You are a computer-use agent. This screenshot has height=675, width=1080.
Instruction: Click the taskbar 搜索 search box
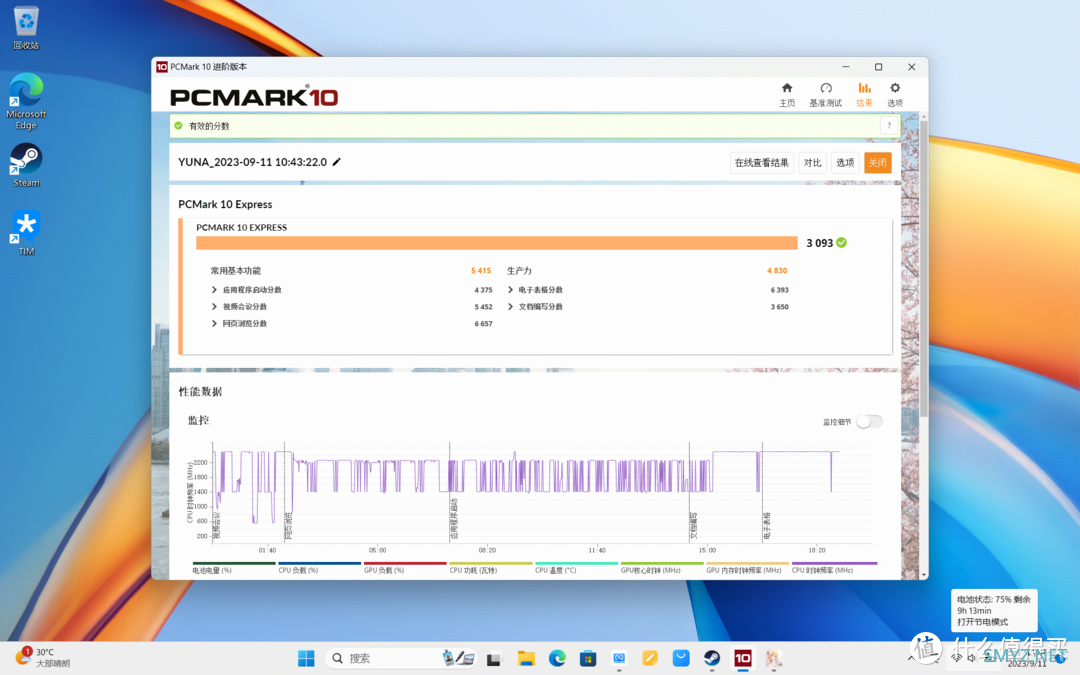pyautogui.click(x=402, y=658)
